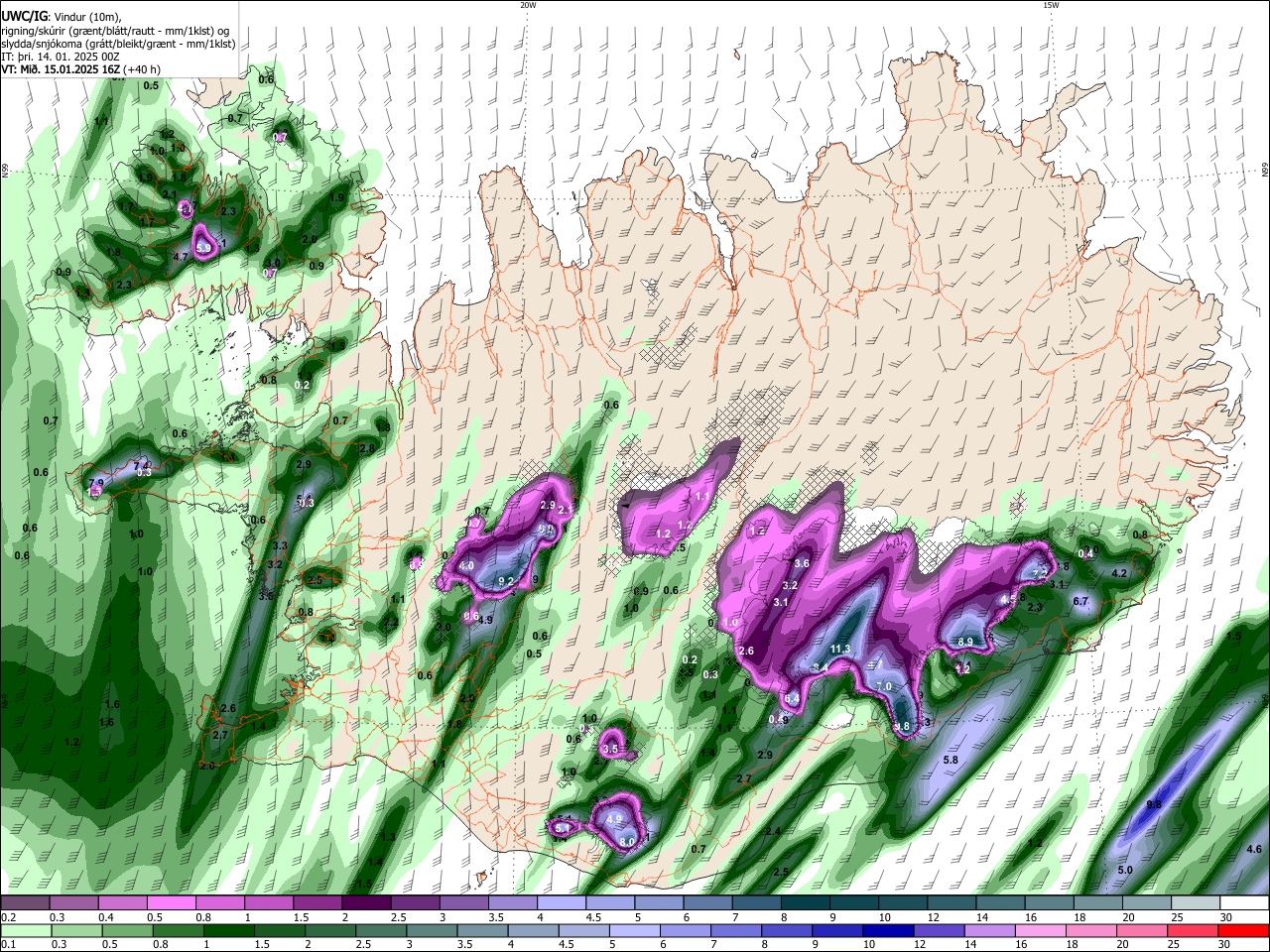Click the 20W longitude label
The height and width of the screenshot is (952, 1270).
click(528, 5)
